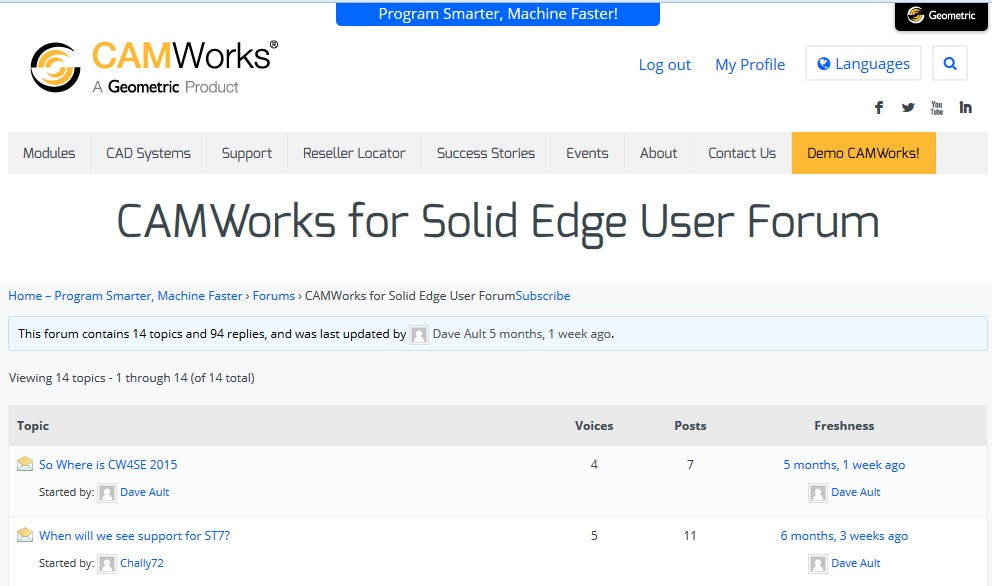
Task: Open the Languages dropdown
Action: point(863,64)
